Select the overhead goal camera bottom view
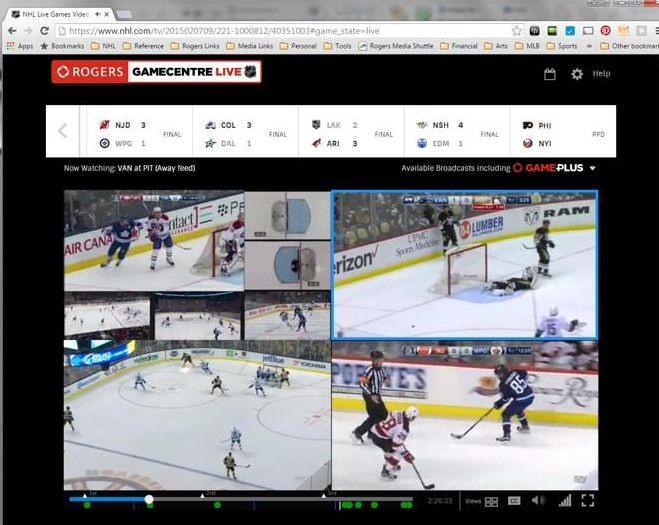The image size is (659, 525). click(287, 265)
